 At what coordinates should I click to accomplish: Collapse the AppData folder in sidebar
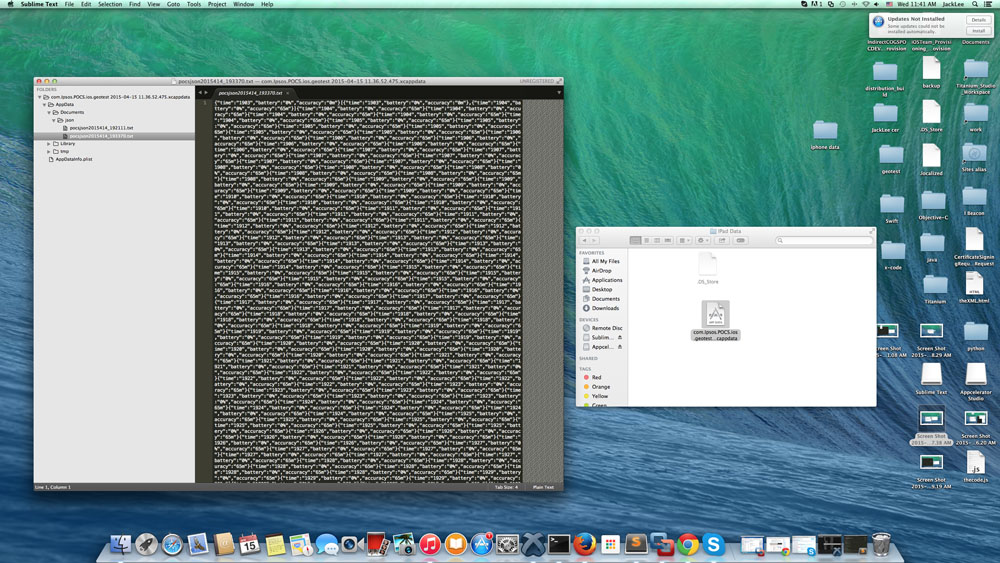pos(45,105)
